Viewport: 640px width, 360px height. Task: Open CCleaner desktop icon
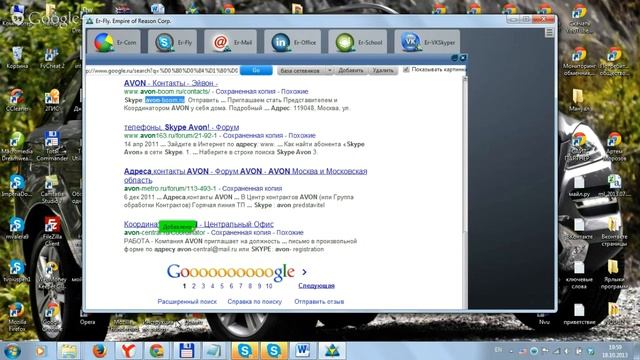pos(17,101)
